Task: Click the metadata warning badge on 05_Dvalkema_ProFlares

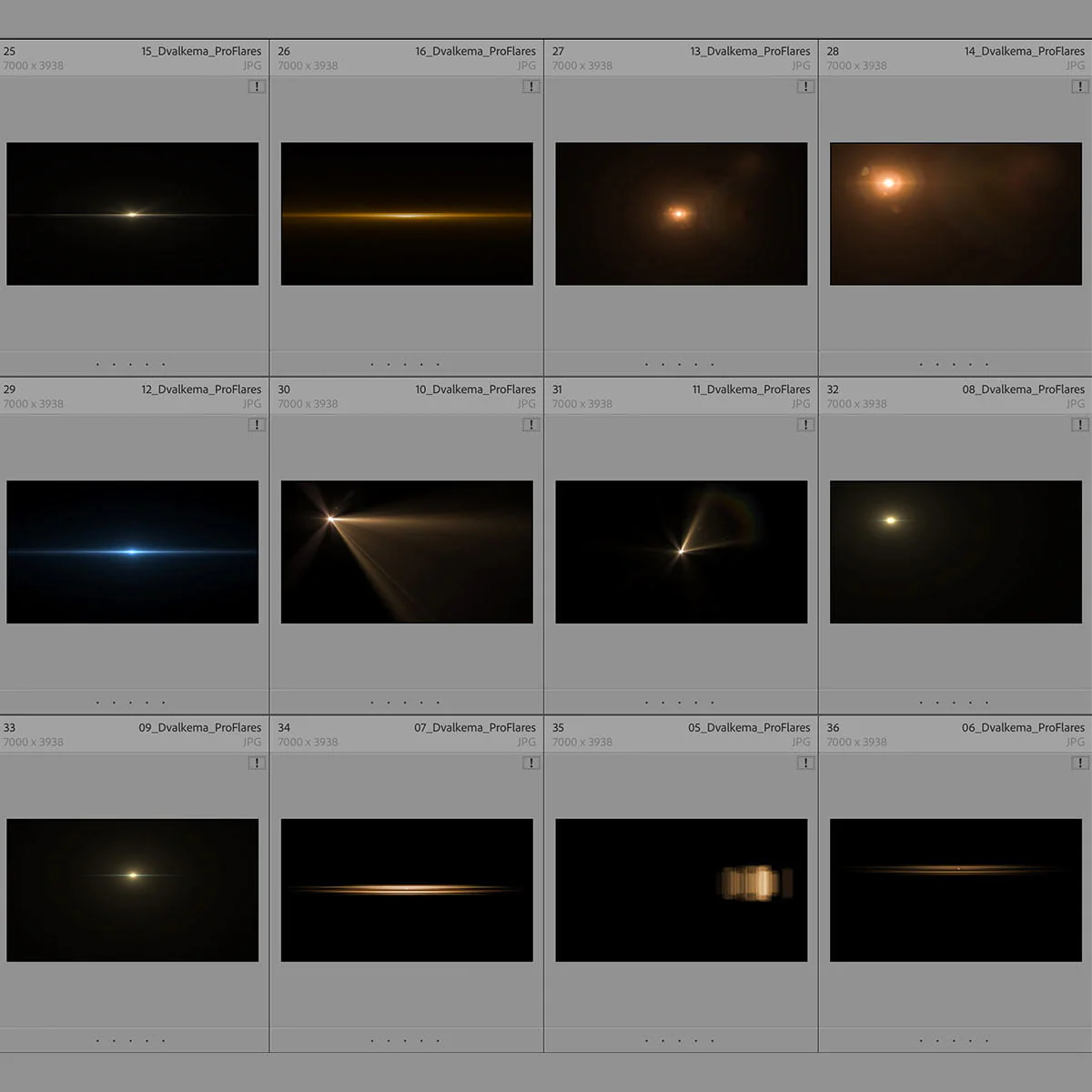Action: point(805,763)
